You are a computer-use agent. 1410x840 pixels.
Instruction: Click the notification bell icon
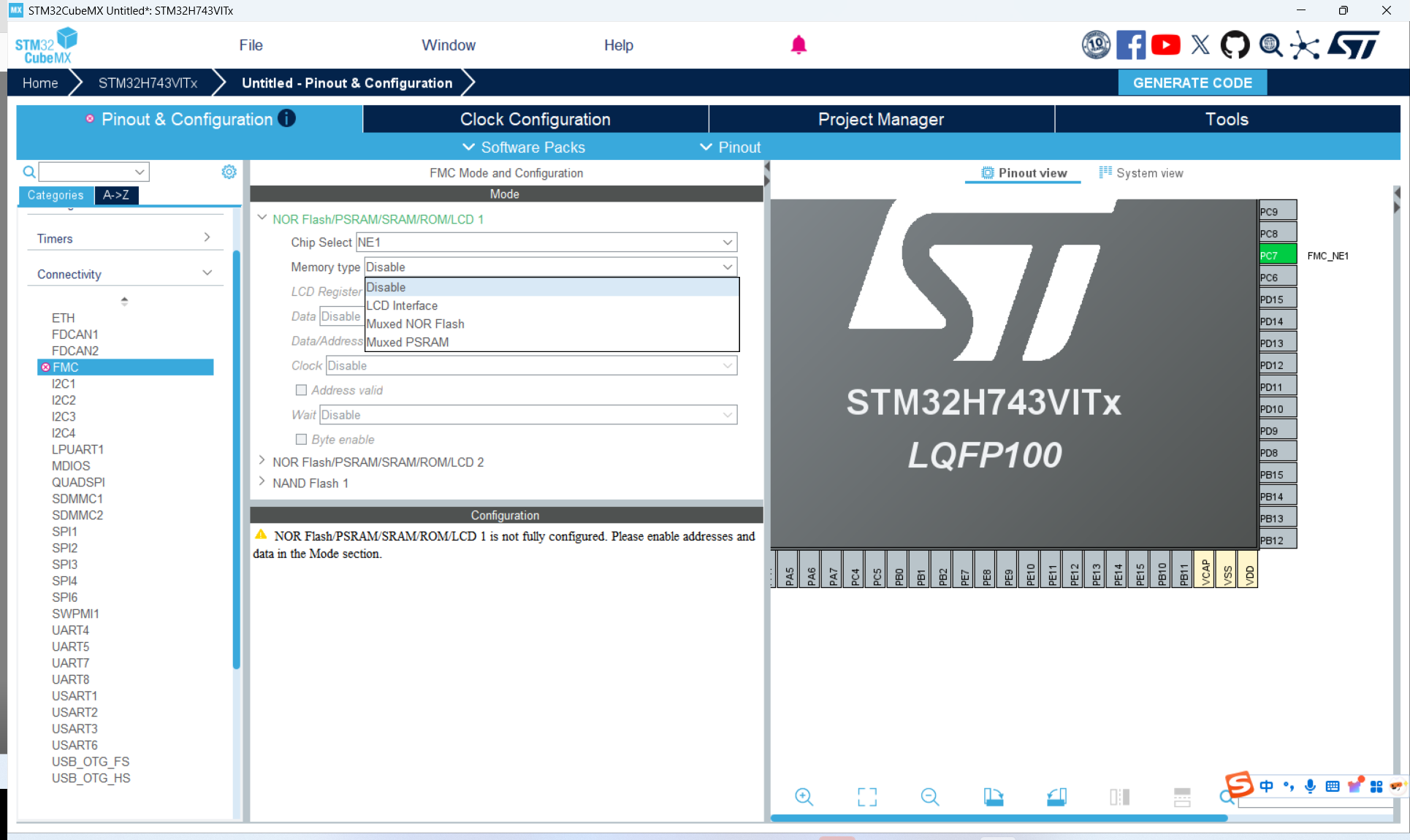[x=799, y=45]
